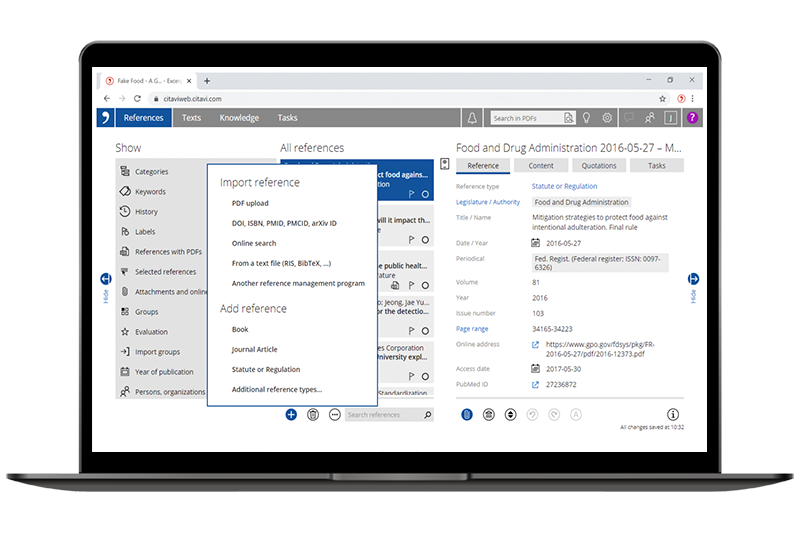800x533 pixels.
Task: Click the Statute or Regulation reference type link
Action: point(564,186)
